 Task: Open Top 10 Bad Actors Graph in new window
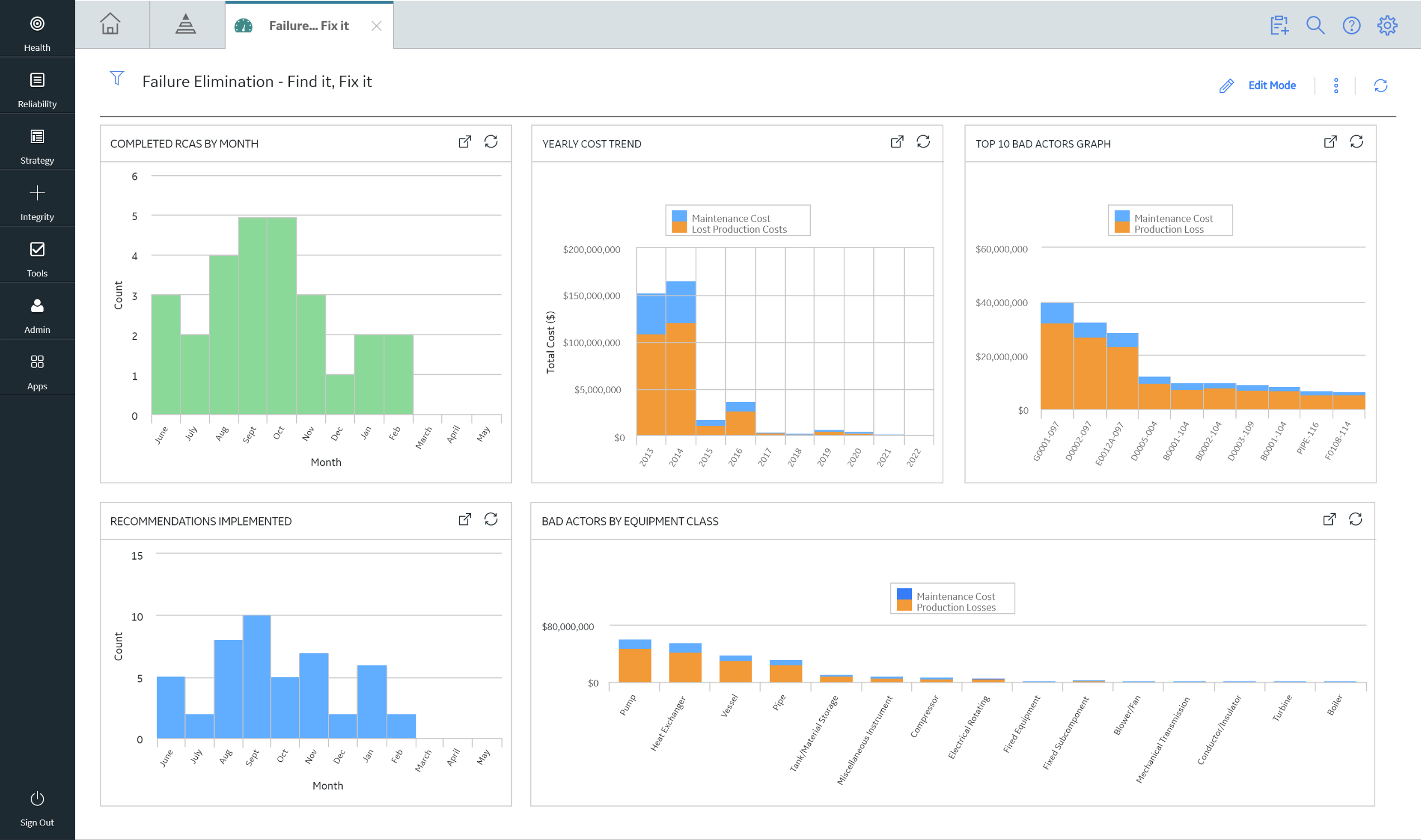pyautogui.click(x=1330, y=141)
